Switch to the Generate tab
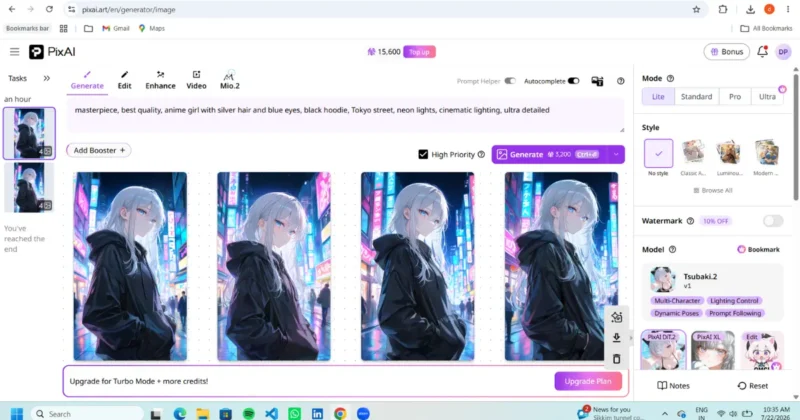 coord(87,81)
